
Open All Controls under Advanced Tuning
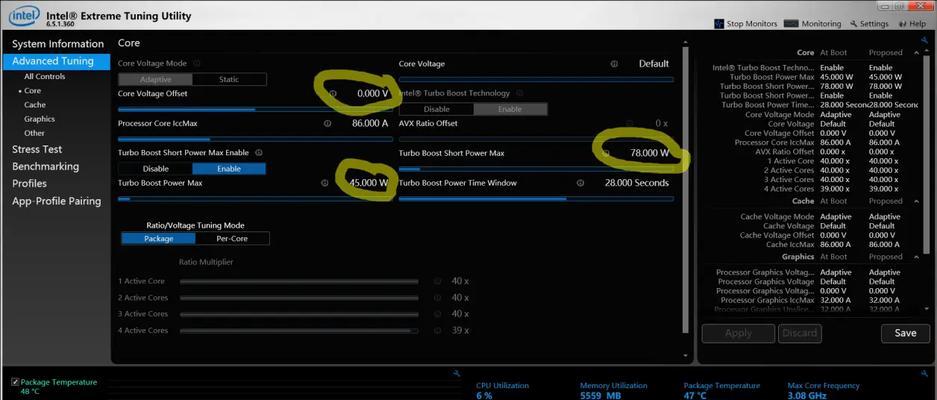click(x=45, y=77)
